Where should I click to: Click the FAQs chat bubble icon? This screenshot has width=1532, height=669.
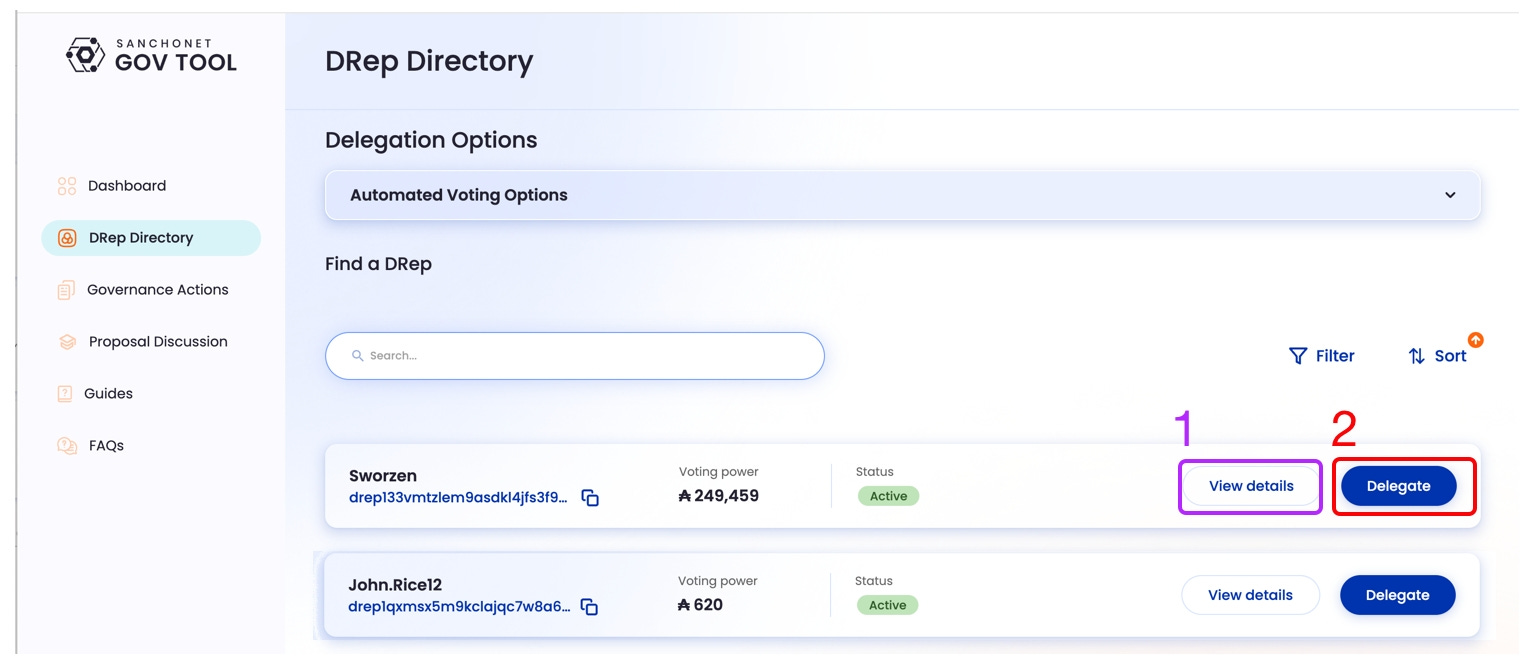67,446
